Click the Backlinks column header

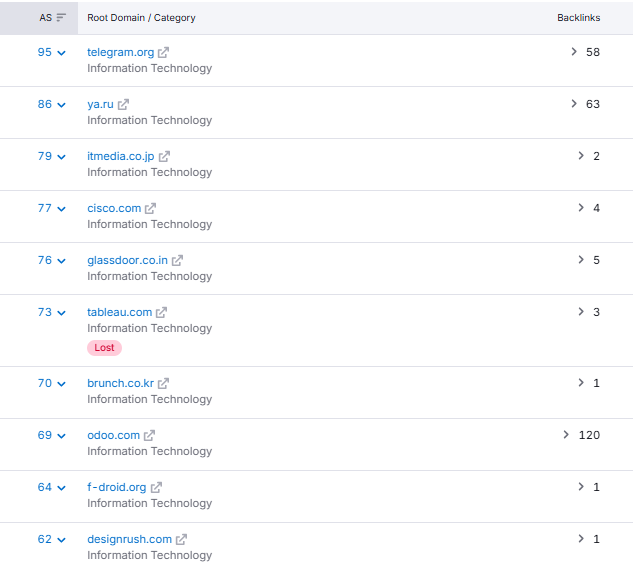point(579,18)
